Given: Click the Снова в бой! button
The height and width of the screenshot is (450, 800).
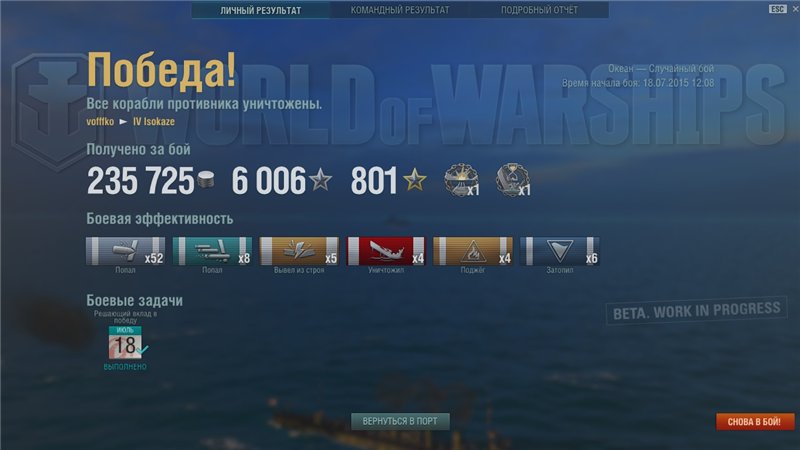Looking at the screenshot, I should [754, 421].
